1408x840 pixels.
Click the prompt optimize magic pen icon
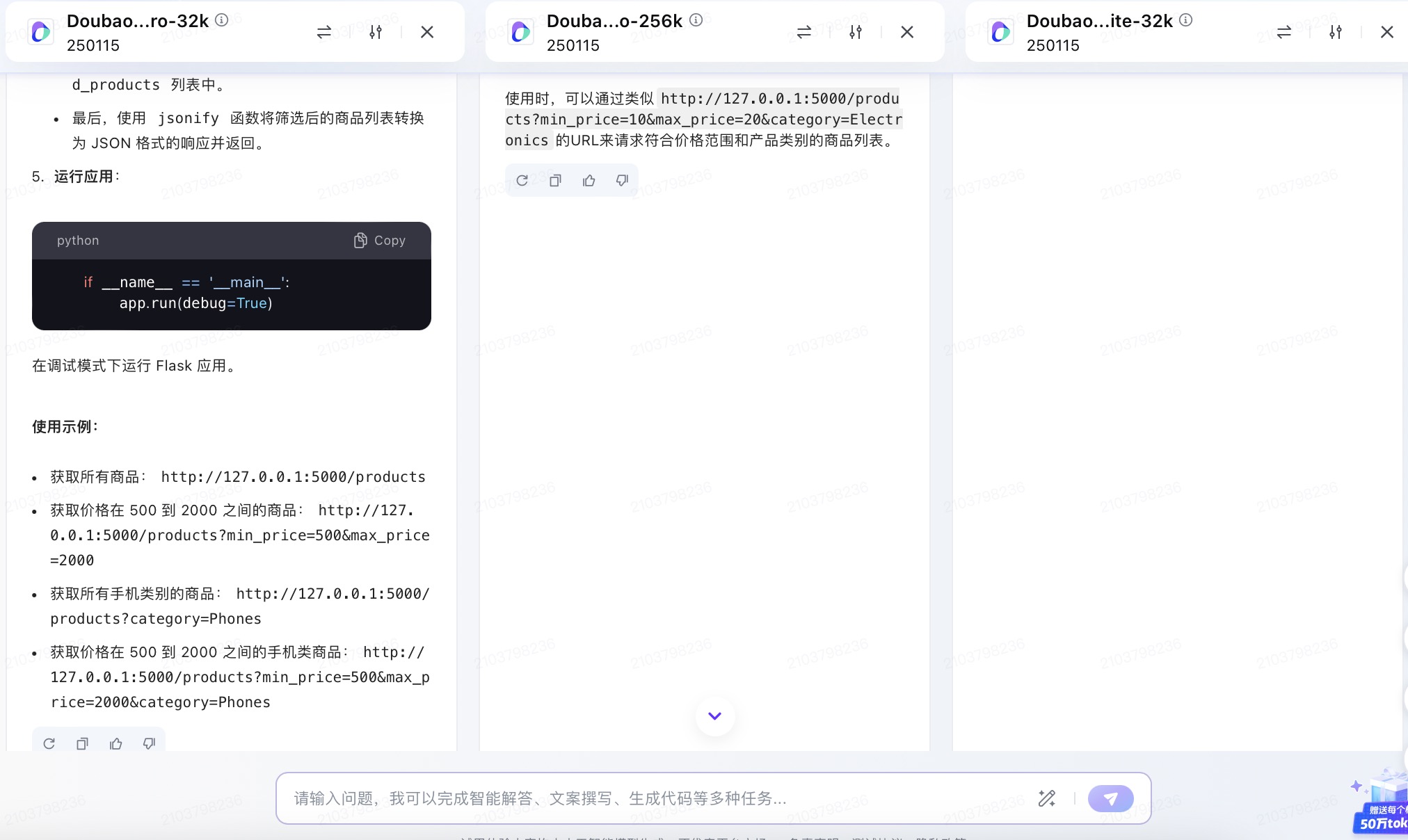tap(1046, 798)
